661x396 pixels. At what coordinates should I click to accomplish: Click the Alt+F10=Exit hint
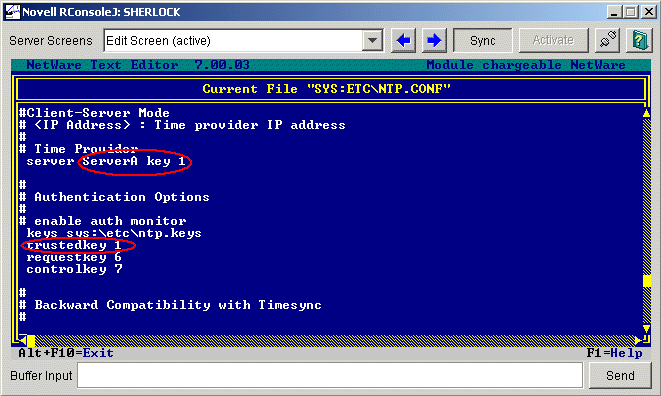66,353
